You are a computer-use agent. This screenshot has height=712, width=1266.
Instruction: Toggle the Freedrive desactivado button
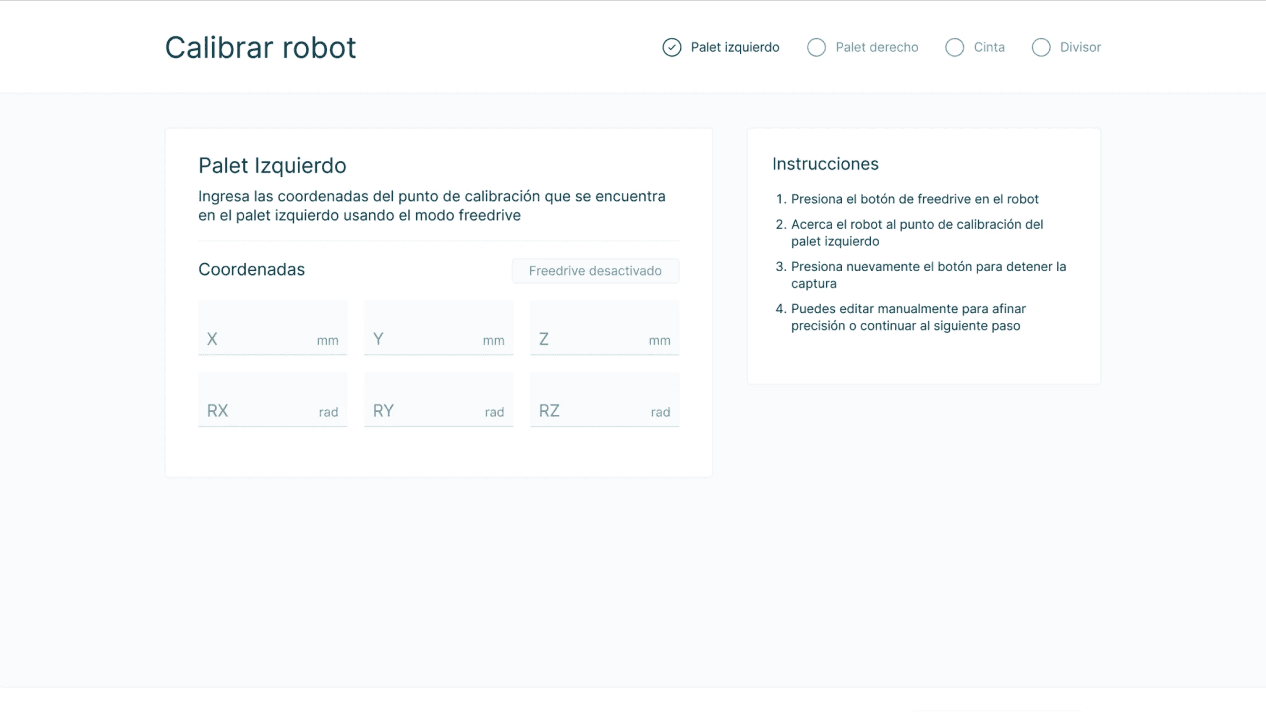595,271
